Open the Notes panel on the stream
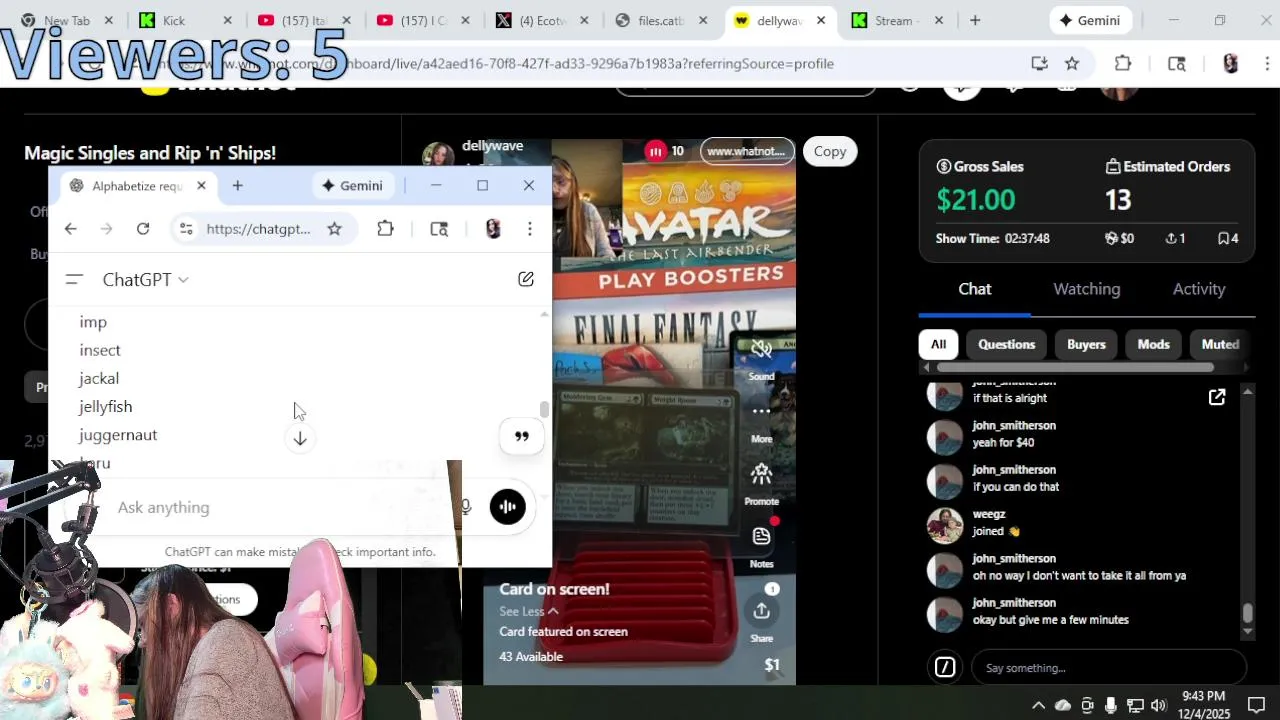The image size is (1280, 720). (x=761, y=536)
